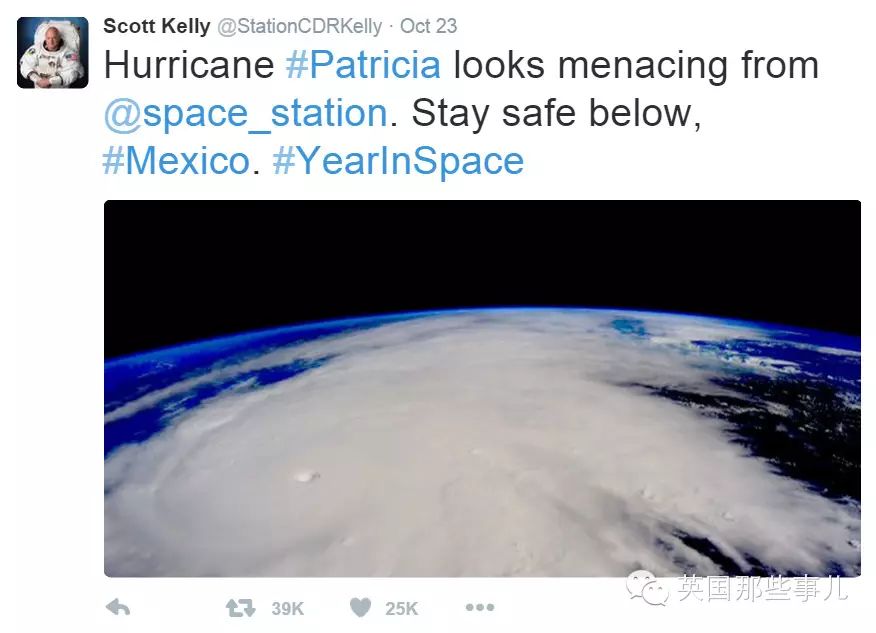The height and width of the screenshot is (633, 876).
Task: Click the hurricane eye in the photo
Action: [x=306, y=477]
